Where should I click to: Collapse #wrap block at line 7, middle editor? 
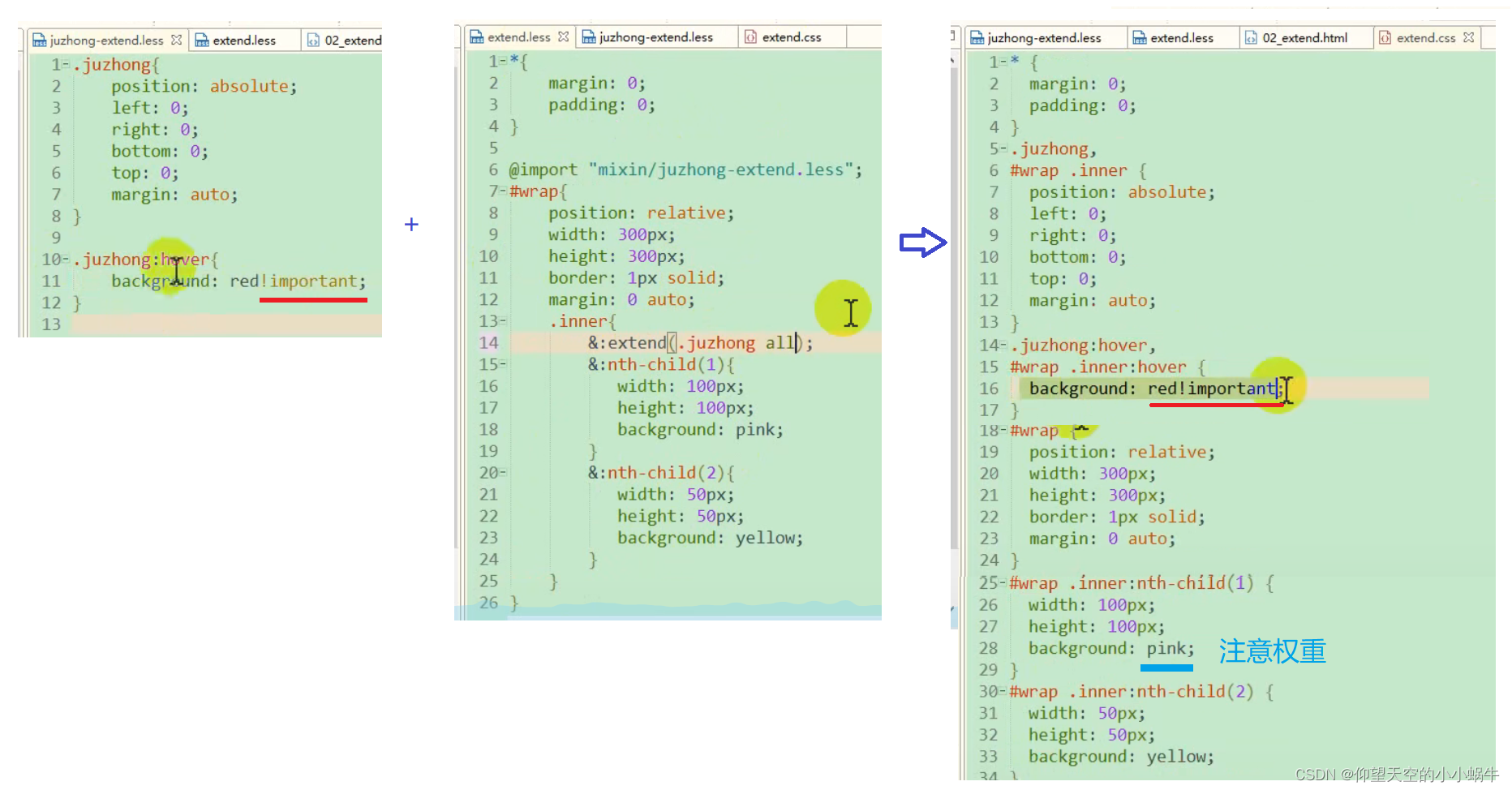click(x=503, y=191)
